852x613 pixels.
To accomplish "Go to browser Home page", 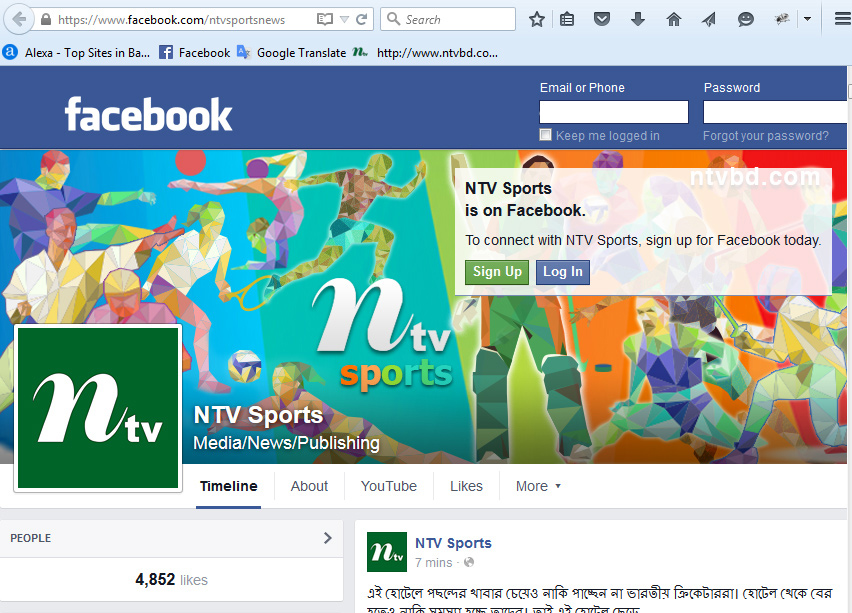I will click(x=674, y=20).
